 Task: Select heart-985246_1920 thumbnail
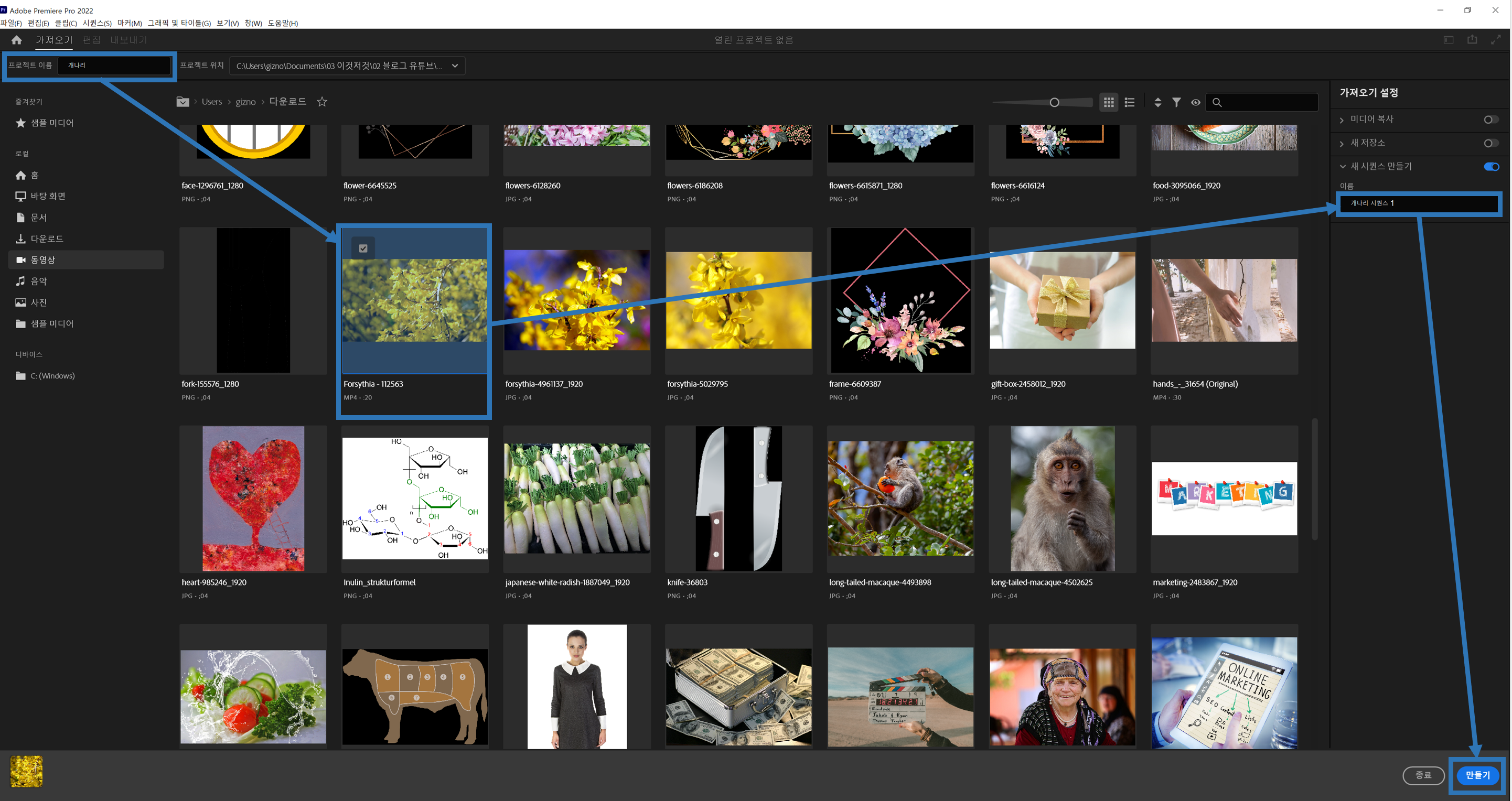click(253, 499)
